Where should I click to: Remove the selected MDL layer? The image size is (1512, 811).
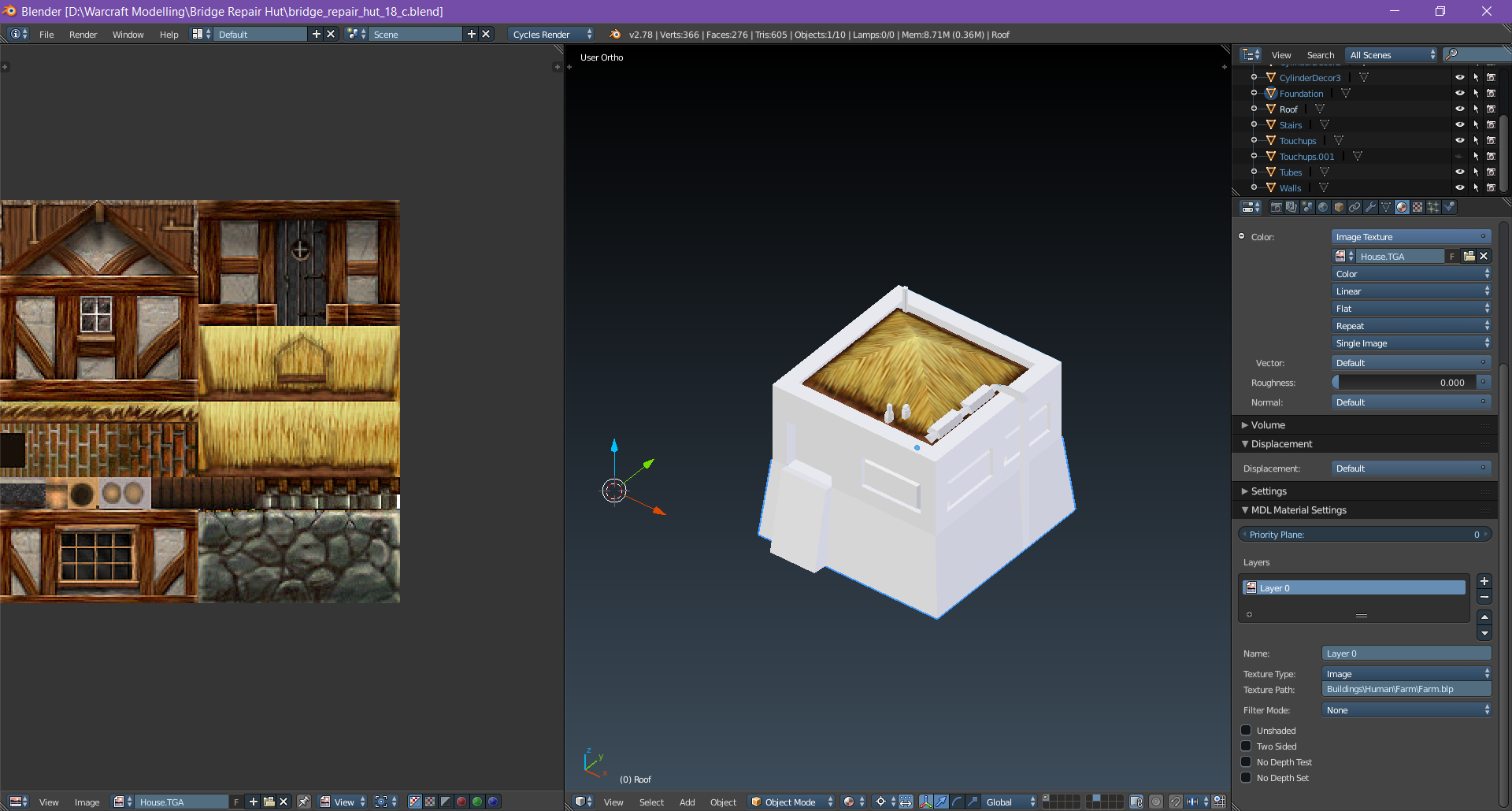click(1484, 597)
